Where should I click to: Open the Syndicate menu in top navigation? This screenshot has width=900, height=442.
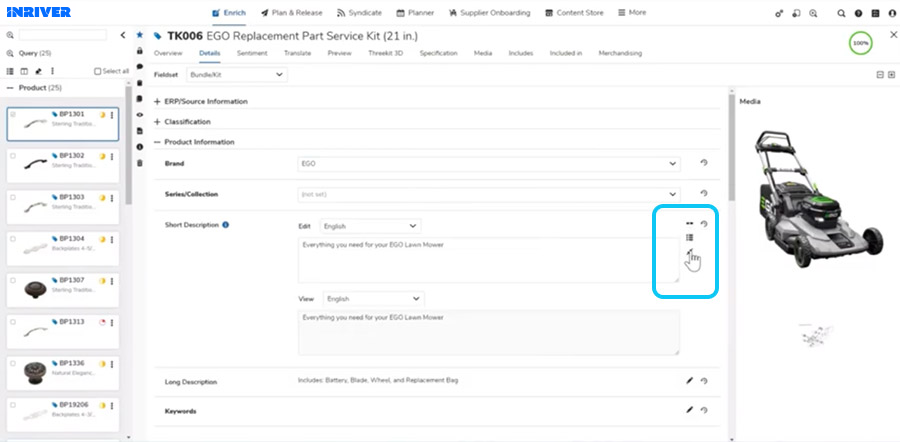[359, 13]
